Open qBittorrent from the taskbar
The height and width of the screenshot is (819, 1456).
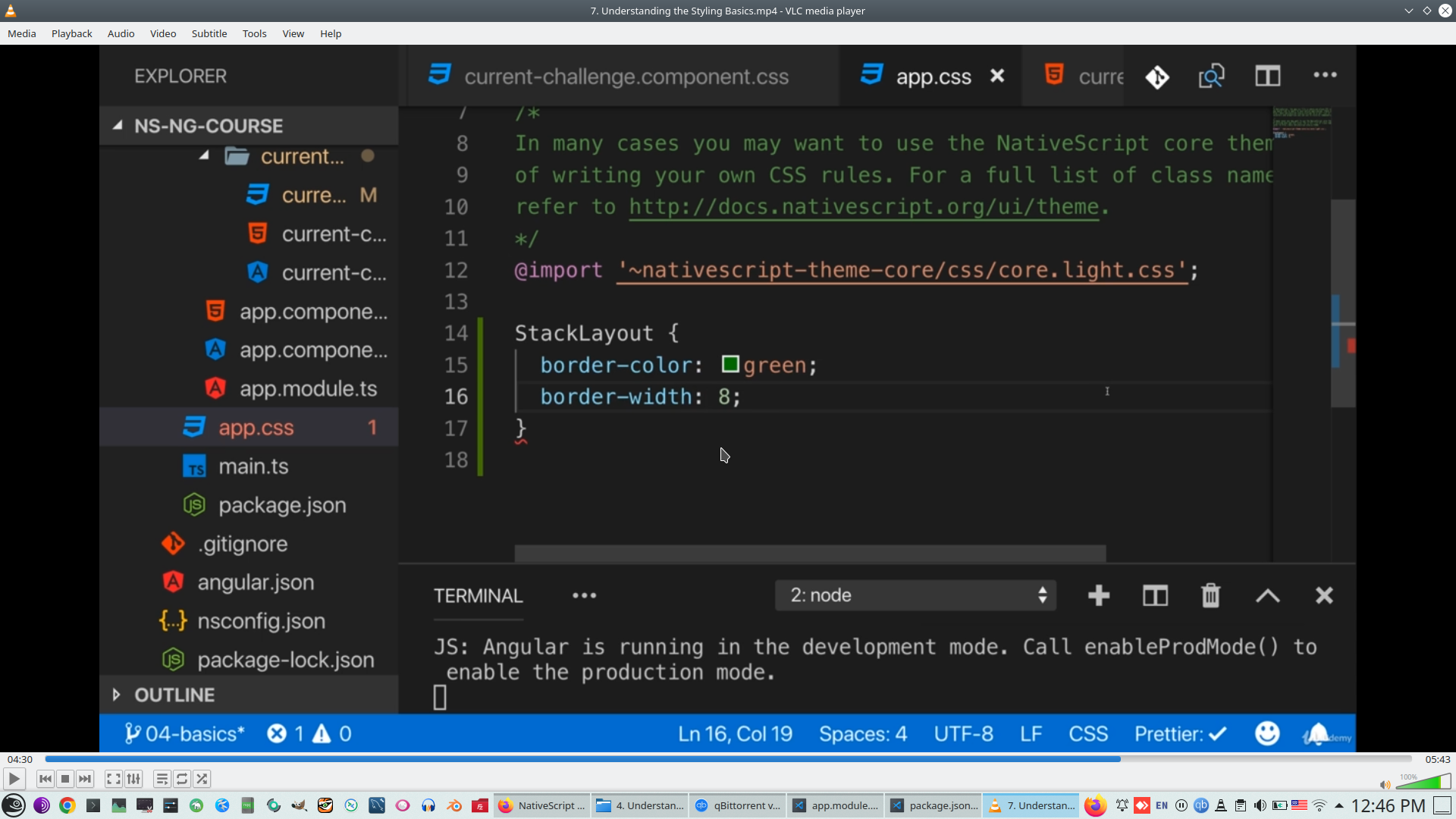tap(737, 805)
